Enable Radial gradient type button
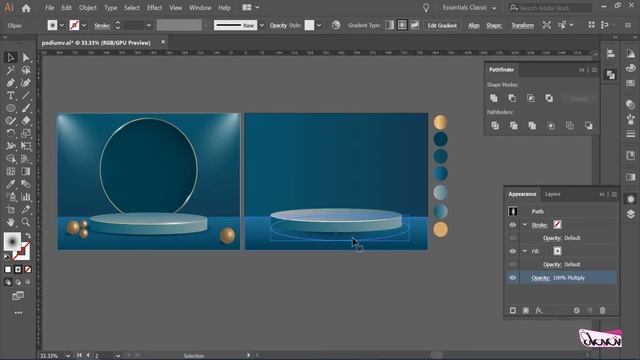The width and height of the screenshot is (640, 360). 402,25
